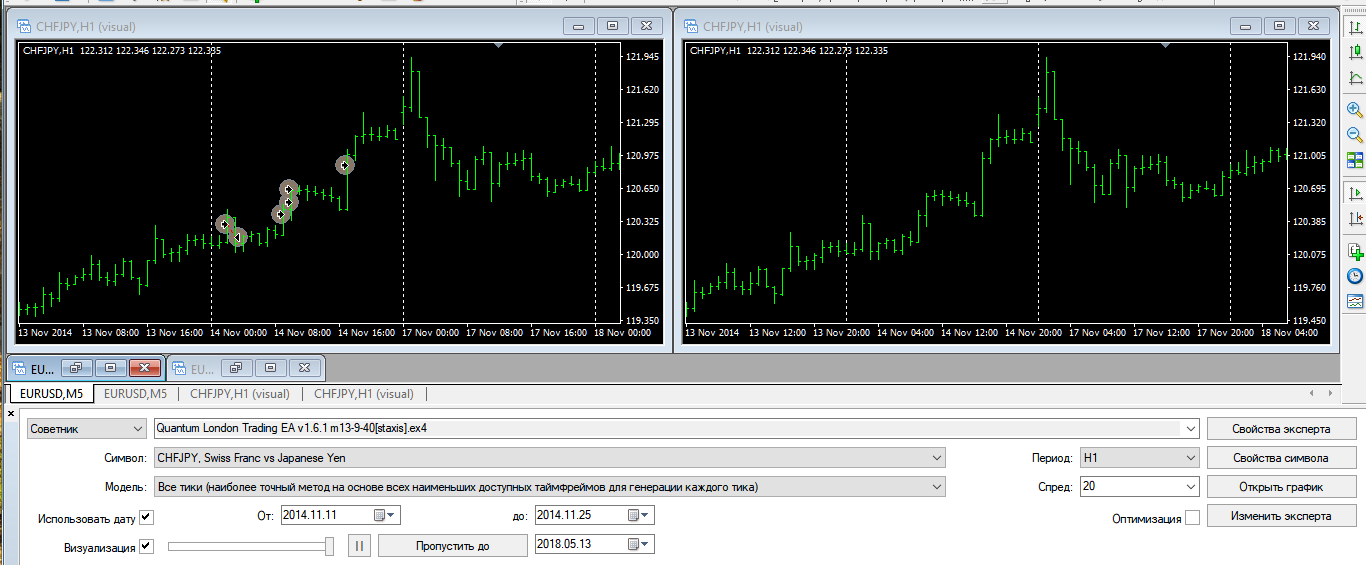
Task: Toggle chart auto scroll icon
Action: point(1355,193)
